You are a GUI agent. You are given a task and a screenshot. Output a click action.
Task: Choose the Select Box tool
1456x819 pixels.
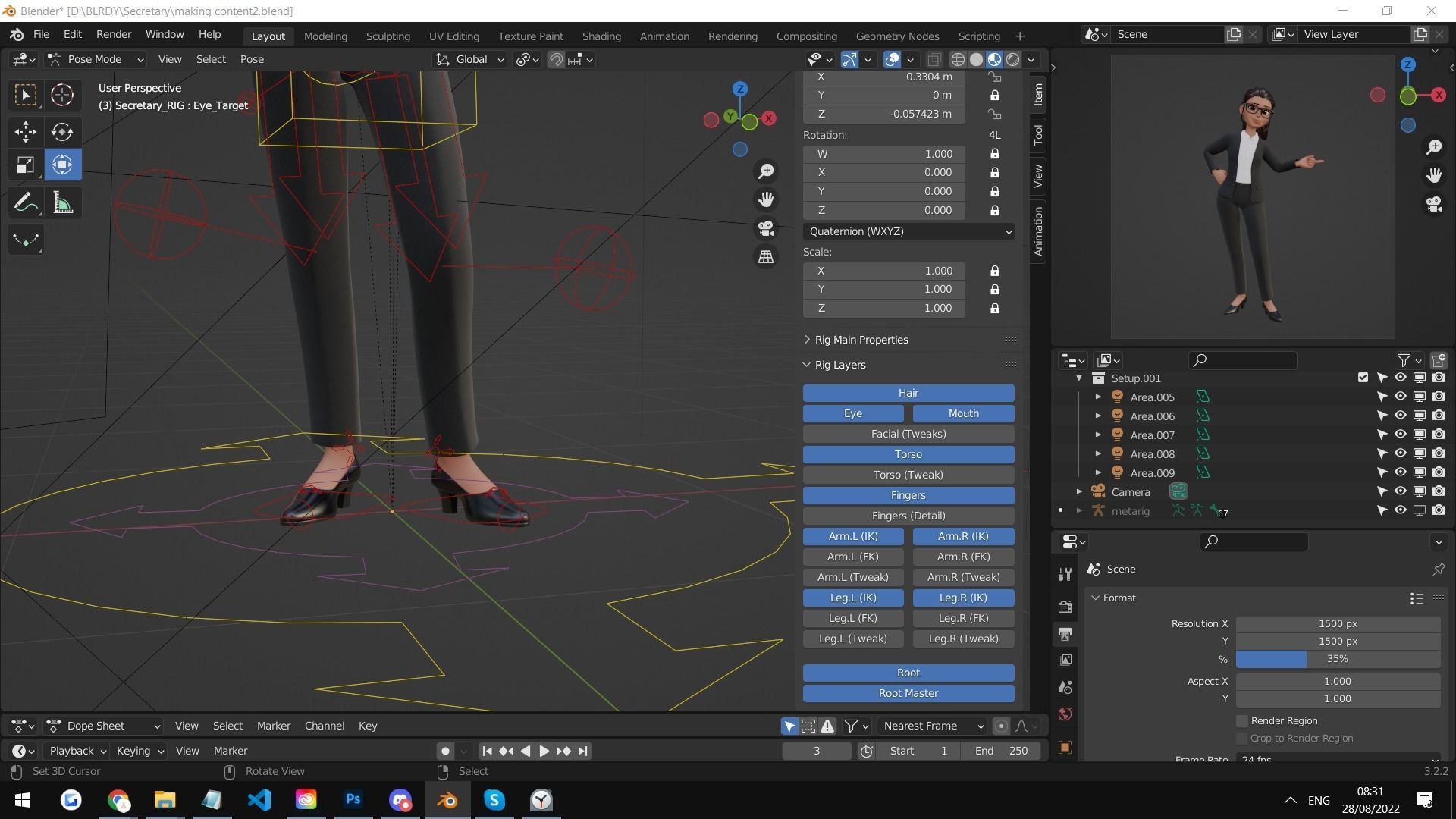click(x=25, y=95)
